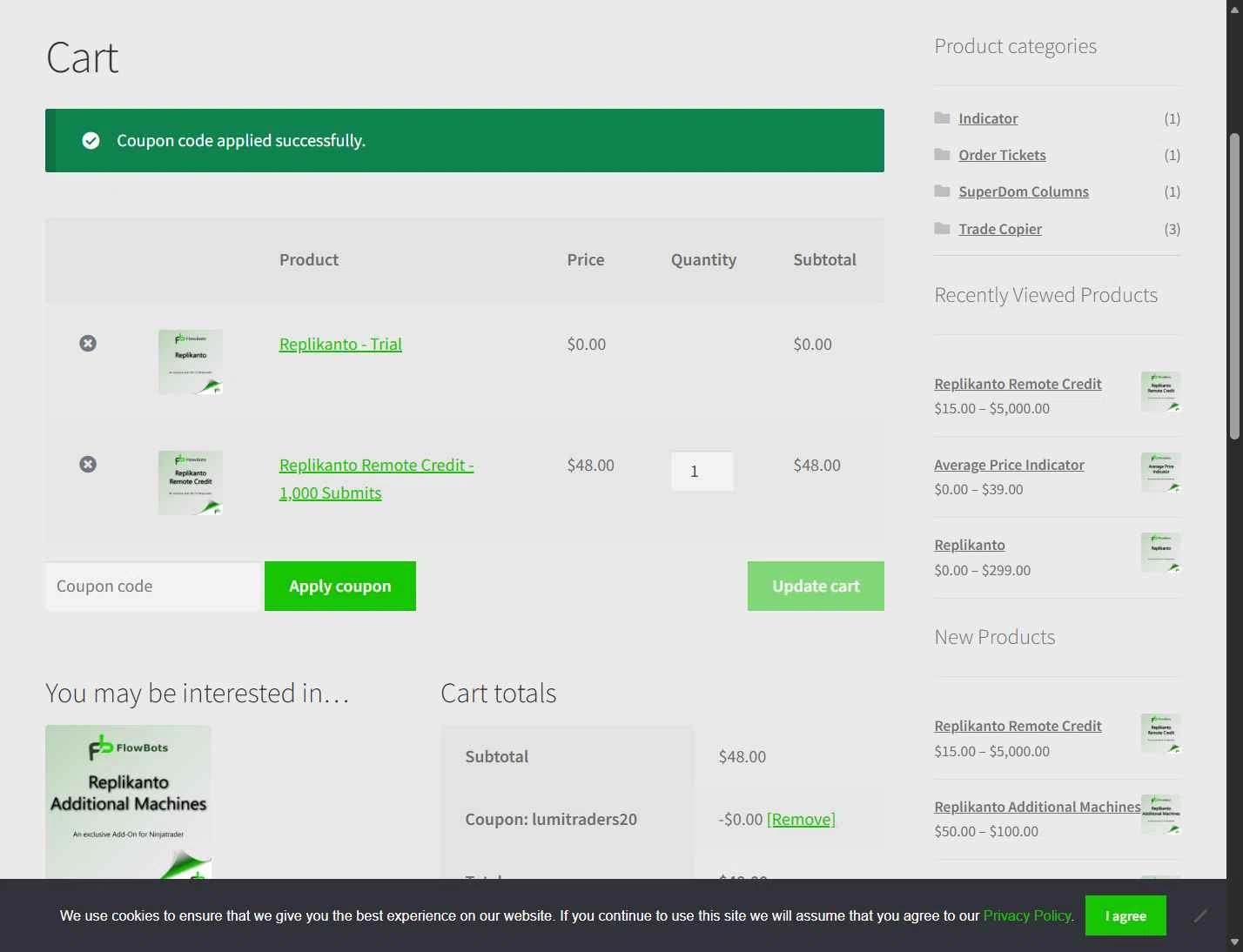Click the page vertical scrollbar thumb

click(1234, 287)
